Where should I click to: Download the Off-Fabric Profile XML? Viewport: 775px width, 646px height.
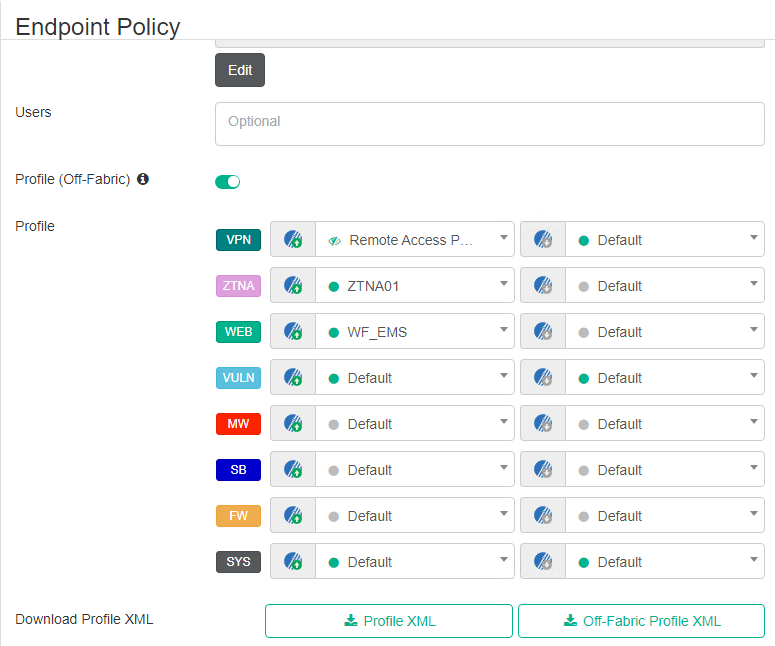pos(642,621)
